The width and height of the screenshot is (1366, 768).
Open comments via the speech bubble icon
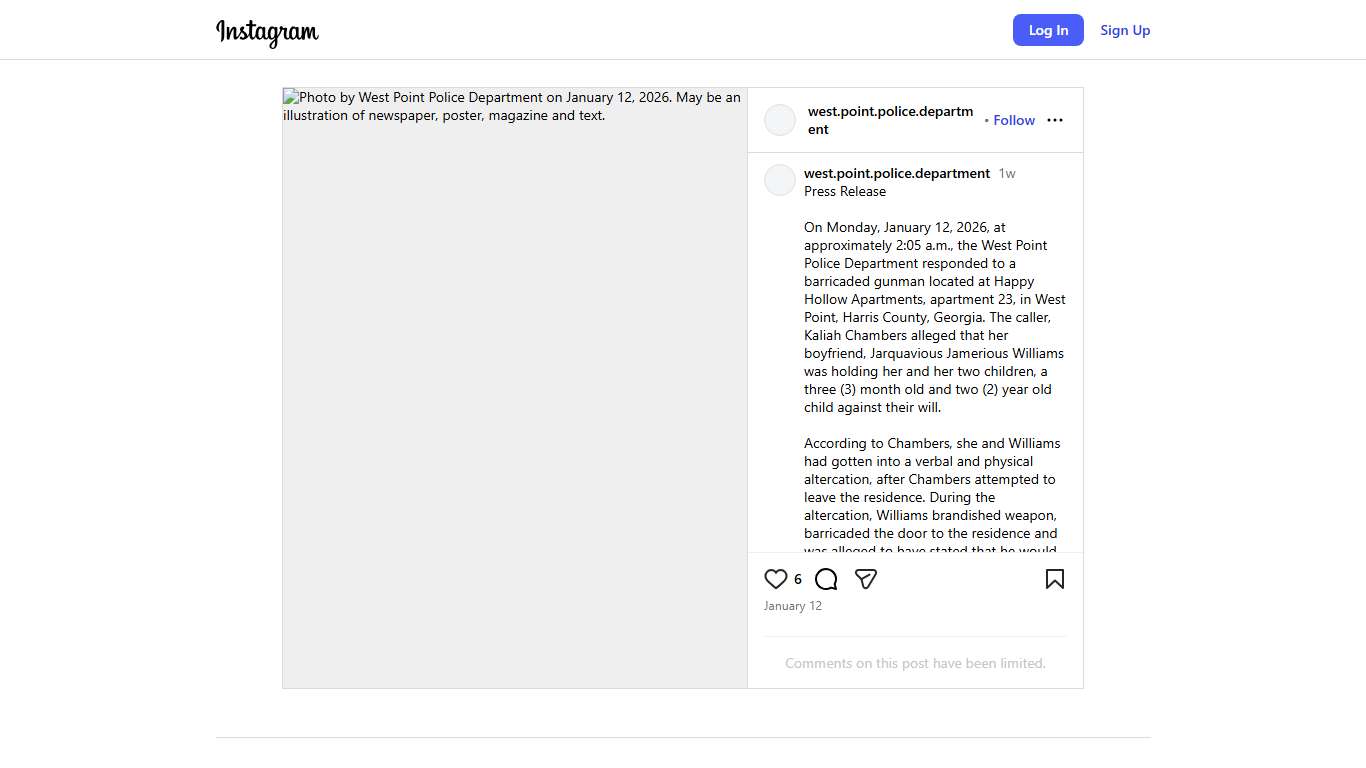pyautogui.click(x=826, y=579)
